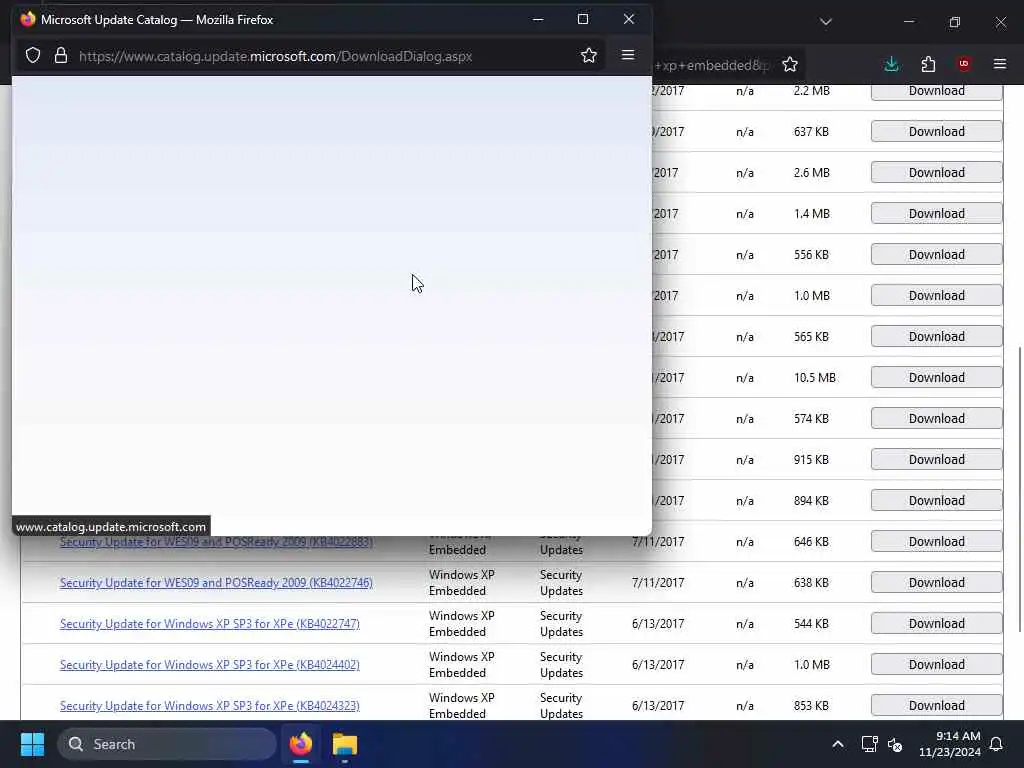Image resolution: width=1024 pixels, height=768 pixels.
Task: Open main Firefox window application menu
Action: tap(1000, 64)
